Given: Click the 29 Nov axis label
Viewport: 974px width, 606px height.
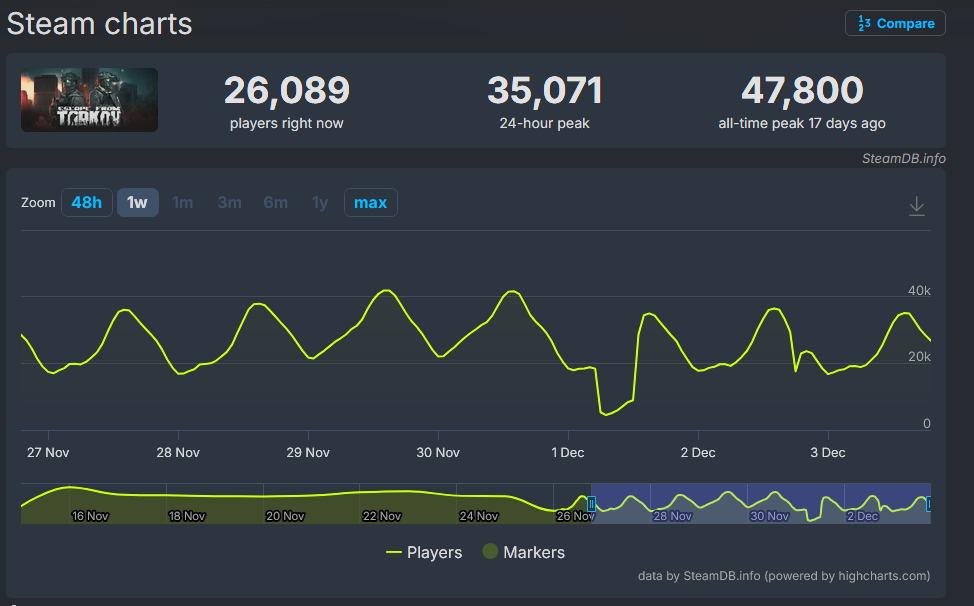Looking at the screenshot, I should (x=308, y=453).
